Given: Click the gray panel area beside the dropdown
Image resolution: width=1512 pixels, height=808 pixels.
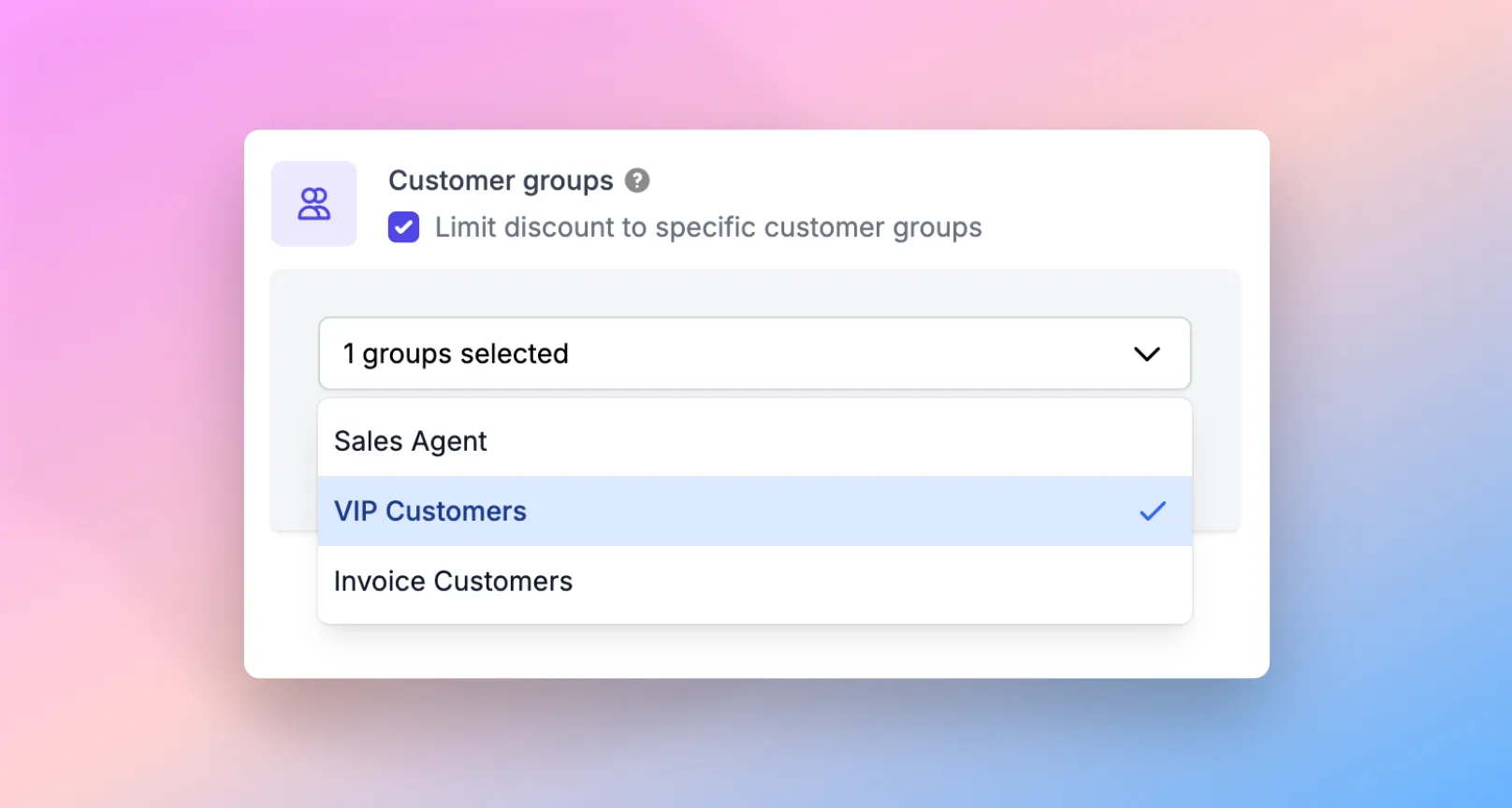Looking at the screenshot, I should (1215, 402).
